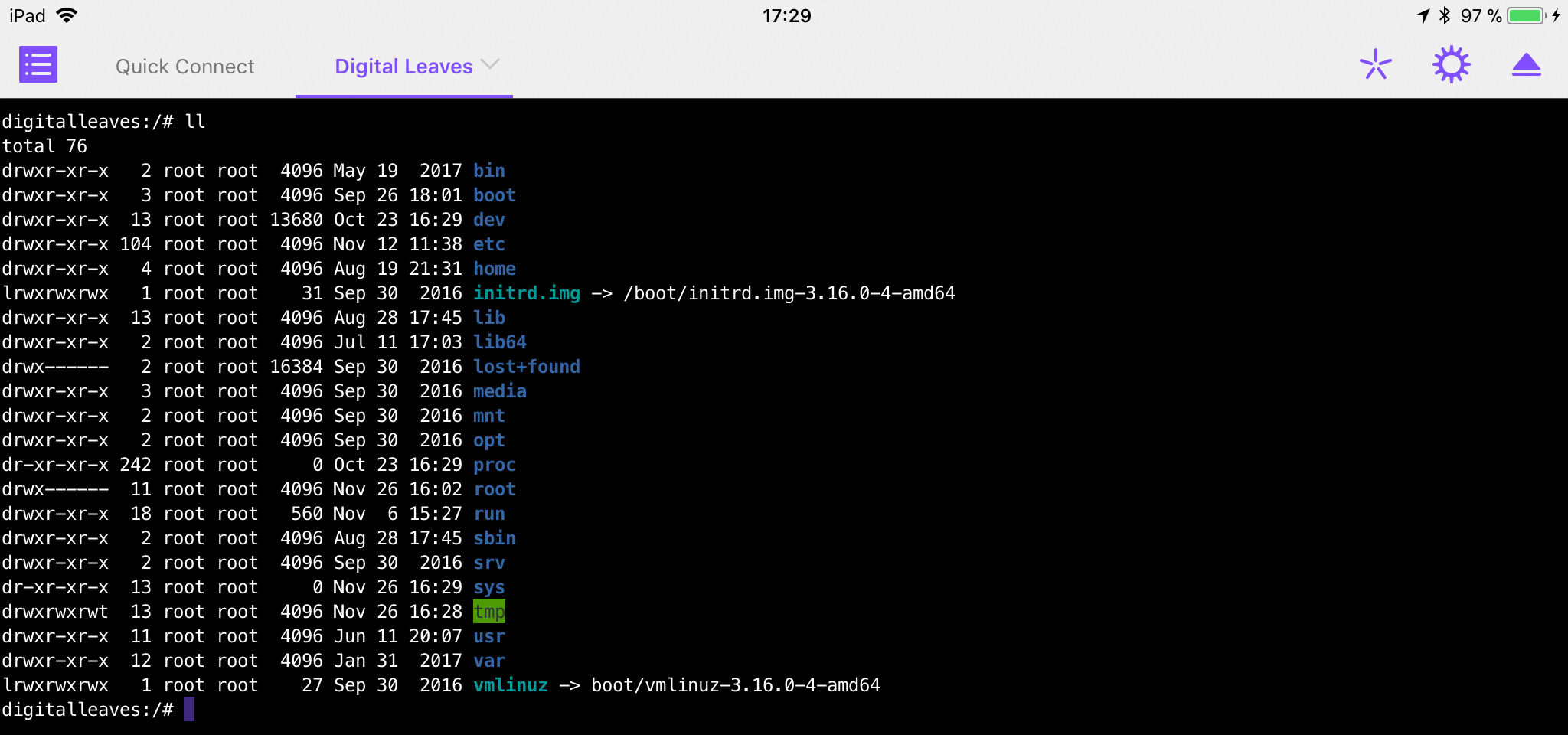Open the purple server list icon

pos(38,64)
